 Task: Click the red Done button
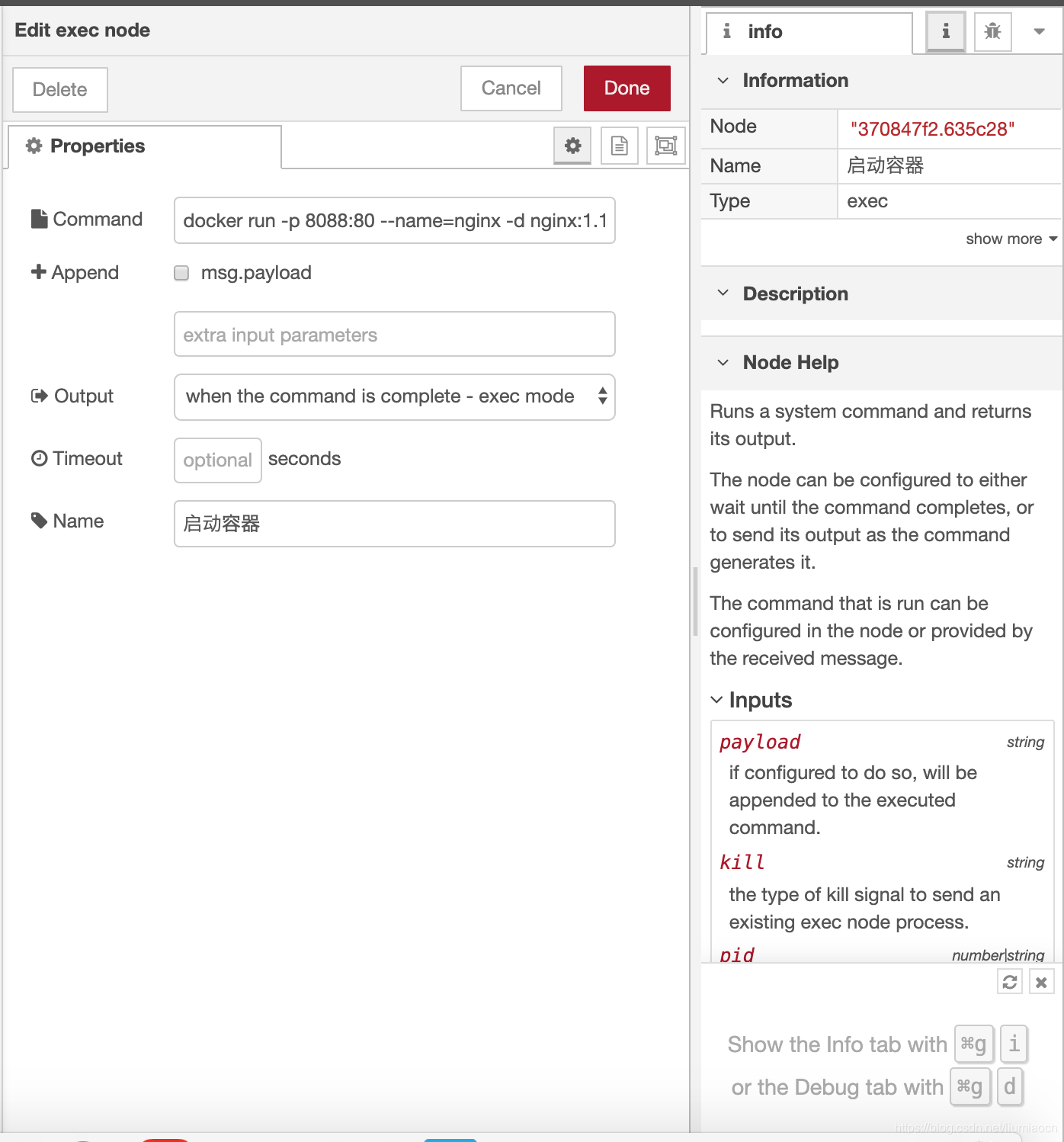click(627, 88)
